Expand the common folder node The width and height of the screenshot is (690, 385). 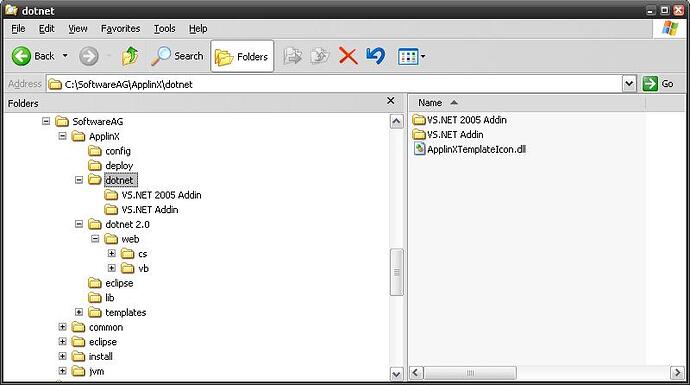(62, 327)
